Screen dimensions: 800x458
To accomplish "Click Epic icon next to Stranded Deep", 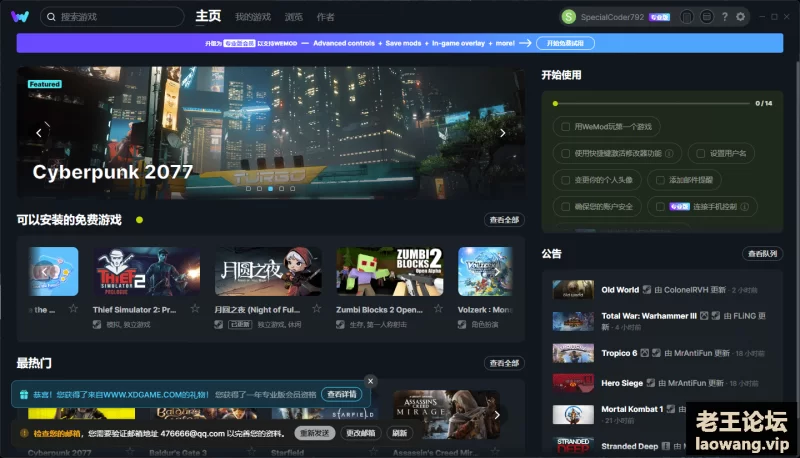I will (665, 446).
